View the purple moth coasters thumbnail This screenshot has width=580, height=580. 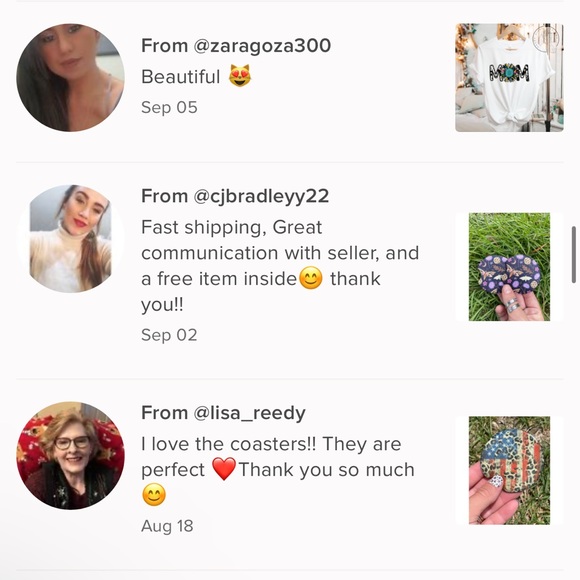pyautogui.click(x=509, y=267)
